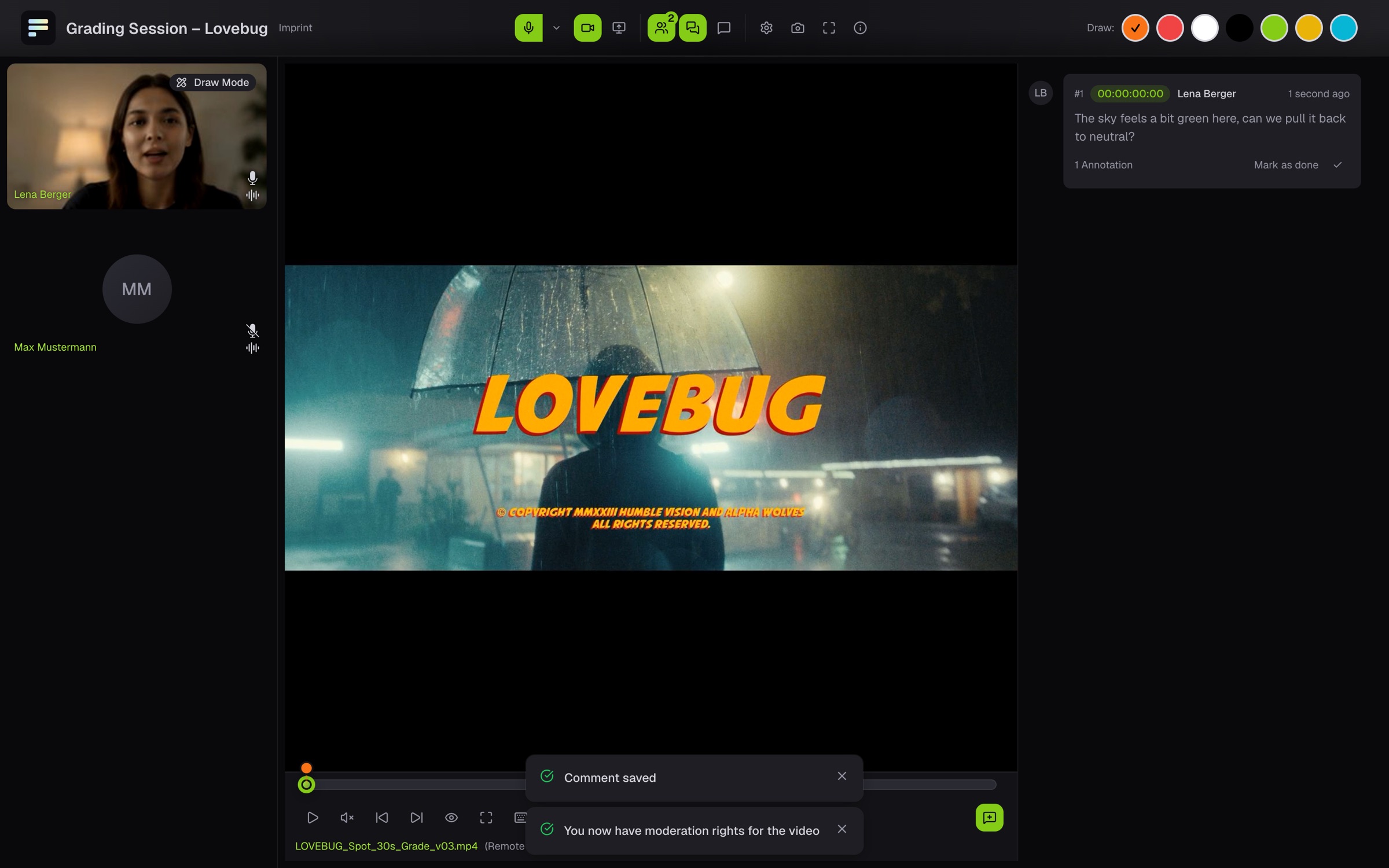Choose the yellow draw color
Screen dimensions: 1389x868
tap(1309, 28)
